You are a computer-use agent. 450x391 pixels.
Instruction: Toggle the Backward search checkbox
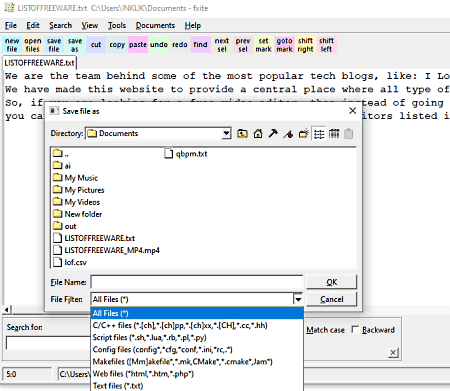[355, 330]
